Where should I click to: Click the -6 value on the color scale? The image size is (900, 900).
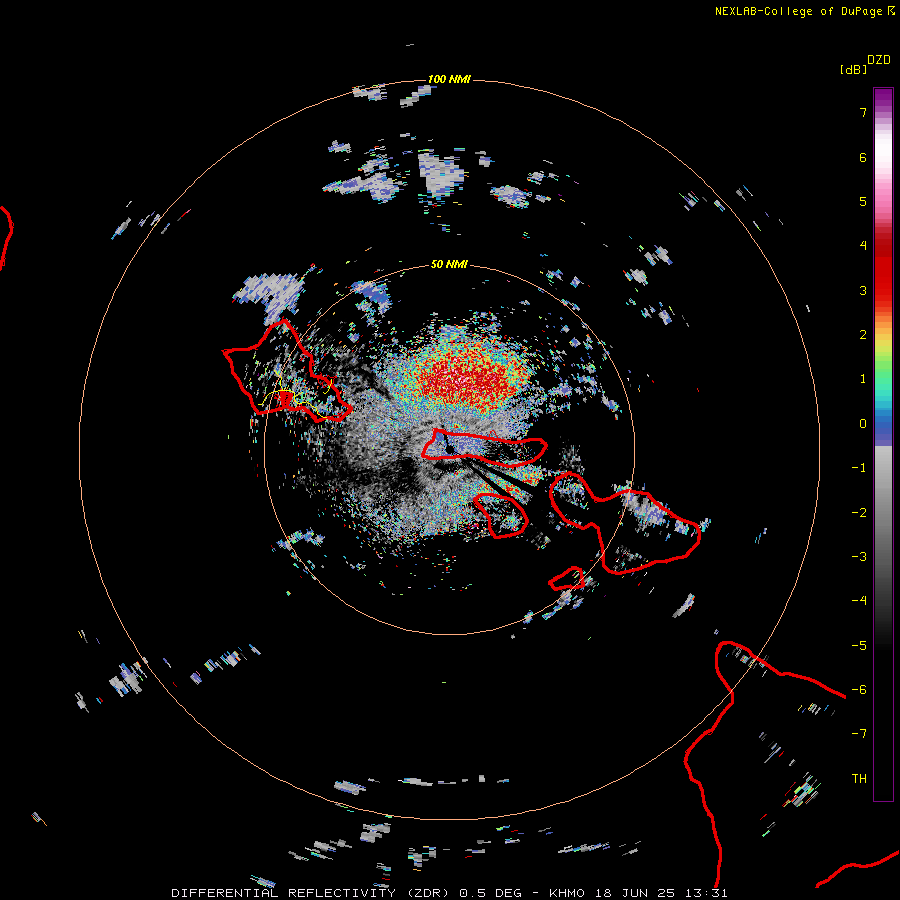point(859,690)
